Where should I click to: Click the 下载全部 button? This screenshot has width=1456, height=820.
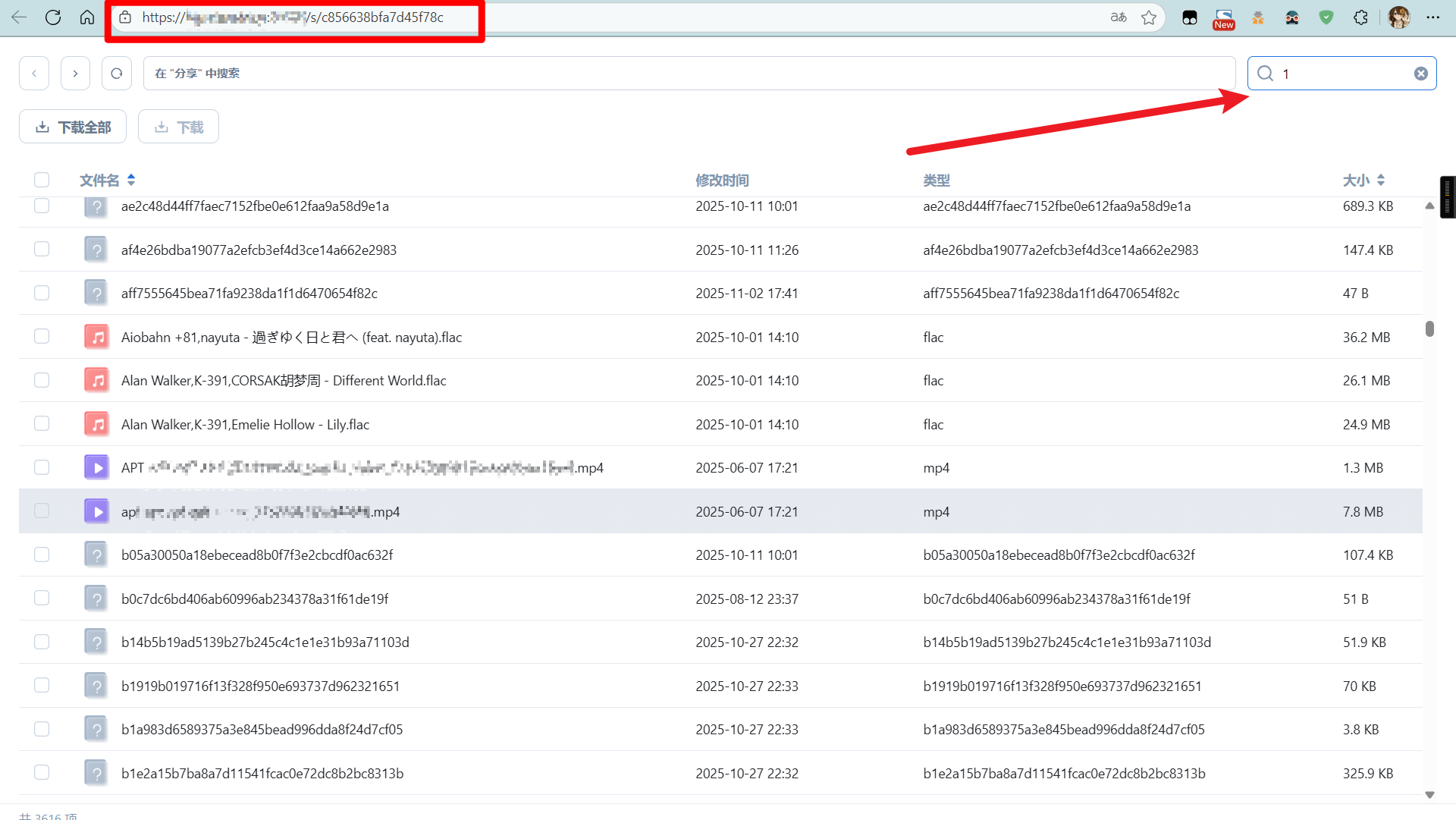[73, 127]
